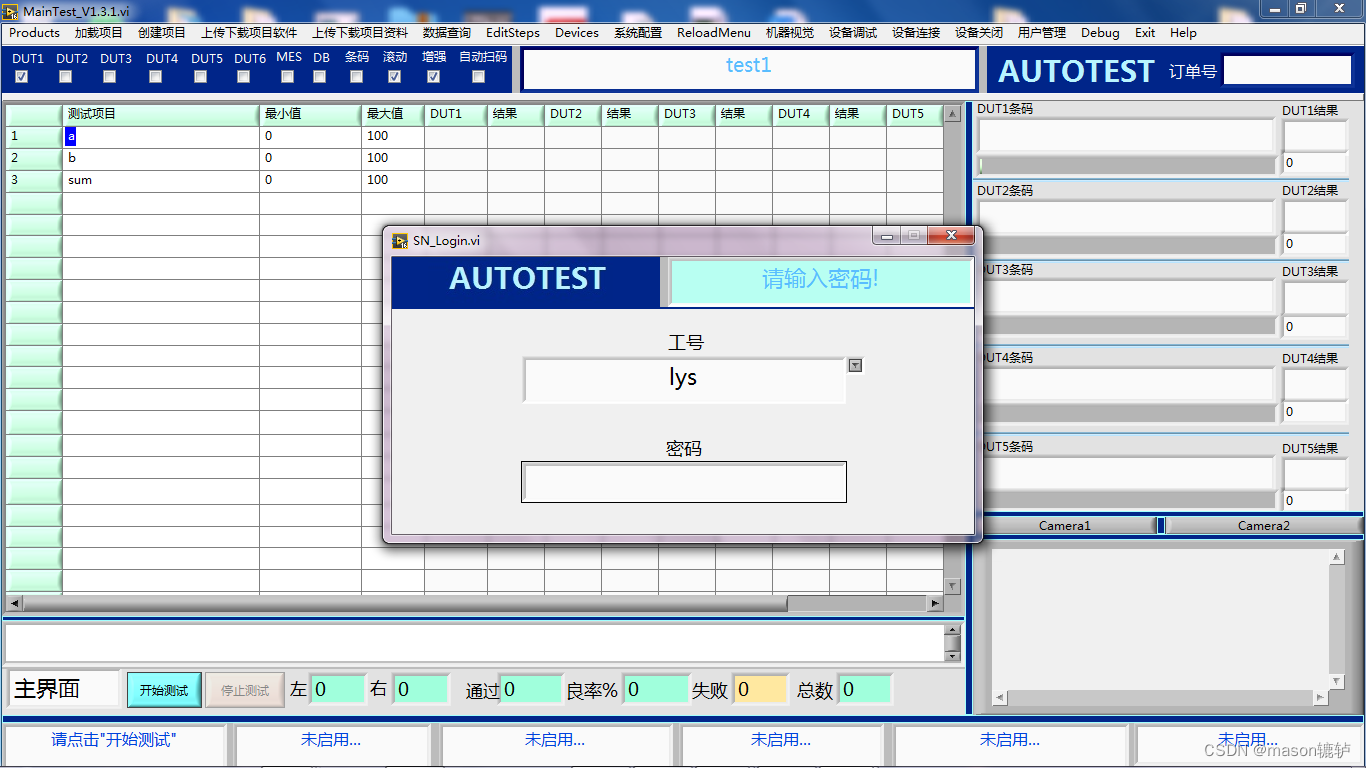Switch to the Camera2 tab
Viewport: 1366px width, 768px height.
coord(1264,525)
